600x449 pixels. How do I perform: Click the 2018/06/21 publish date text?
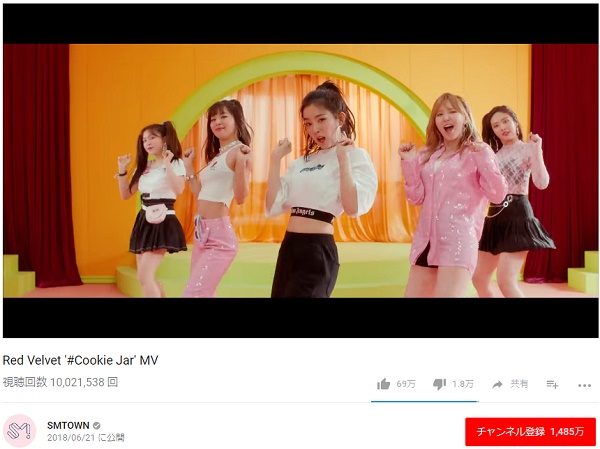pyautogui.click(x=72, y=438)
